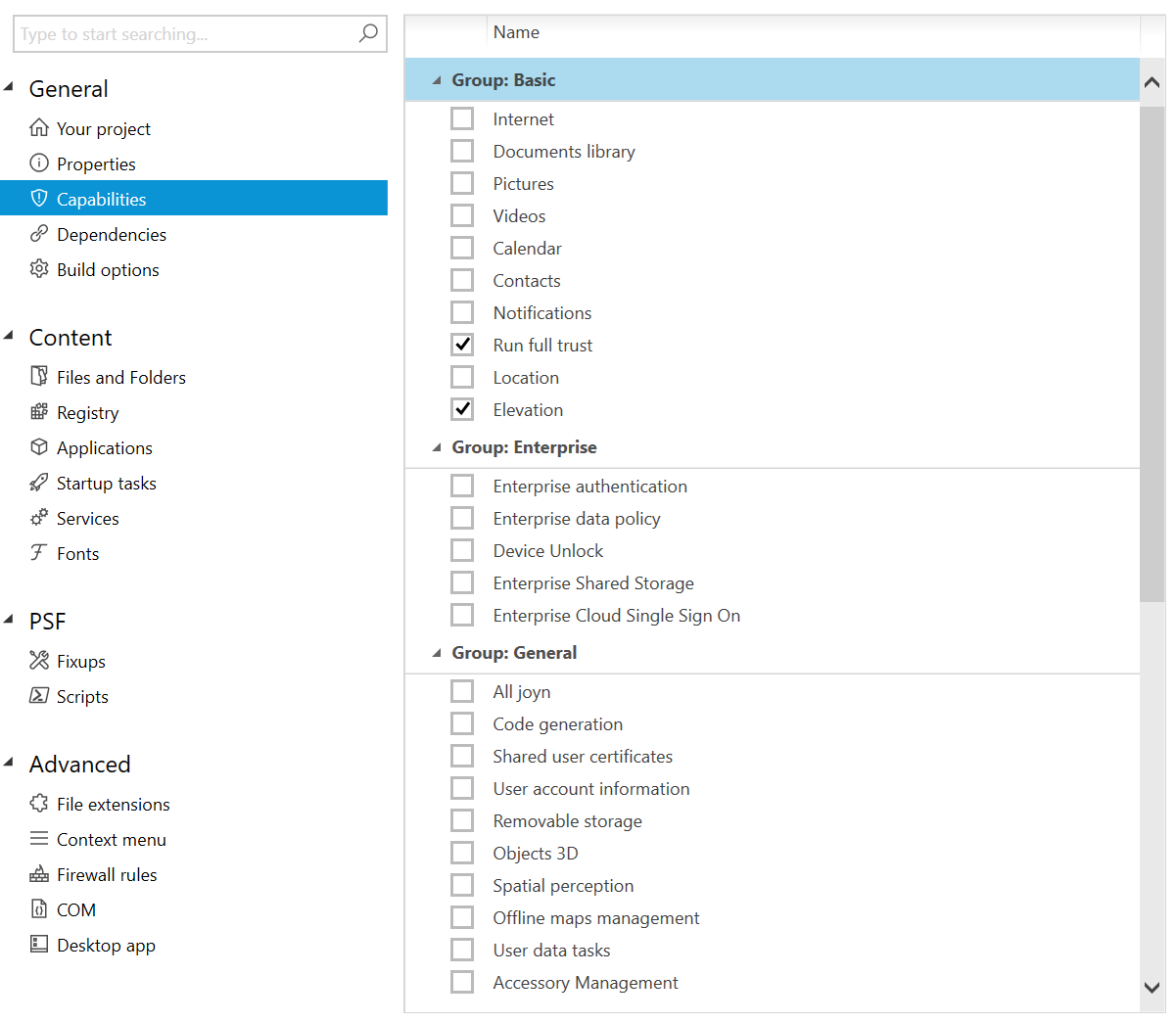1176x1022 pixels.
Task: Collapse the Group: Basic section
Action: [x=435, y=79]
